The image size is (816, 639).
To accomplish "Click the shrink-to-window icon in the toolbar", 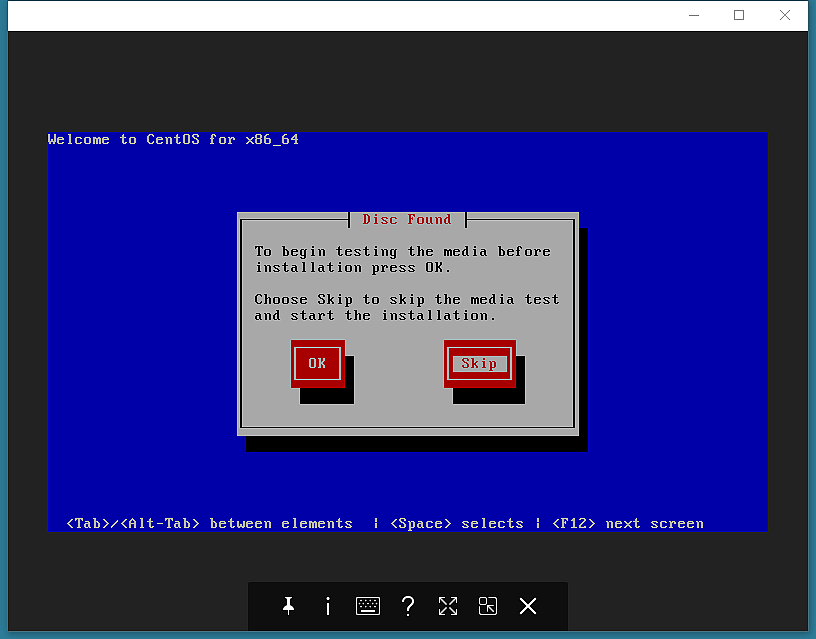I will click(x=488, y=606).
